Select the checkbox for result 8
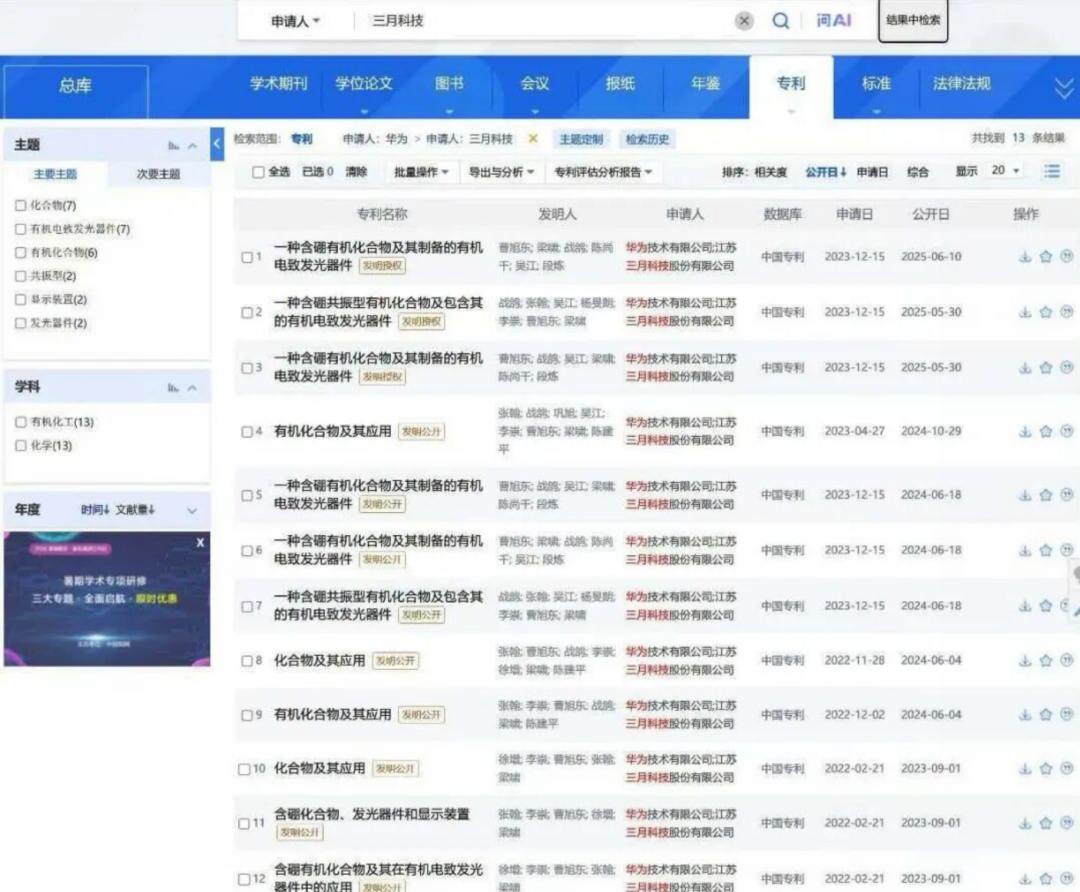1080x892 pixels. click(x=247, y=661)
